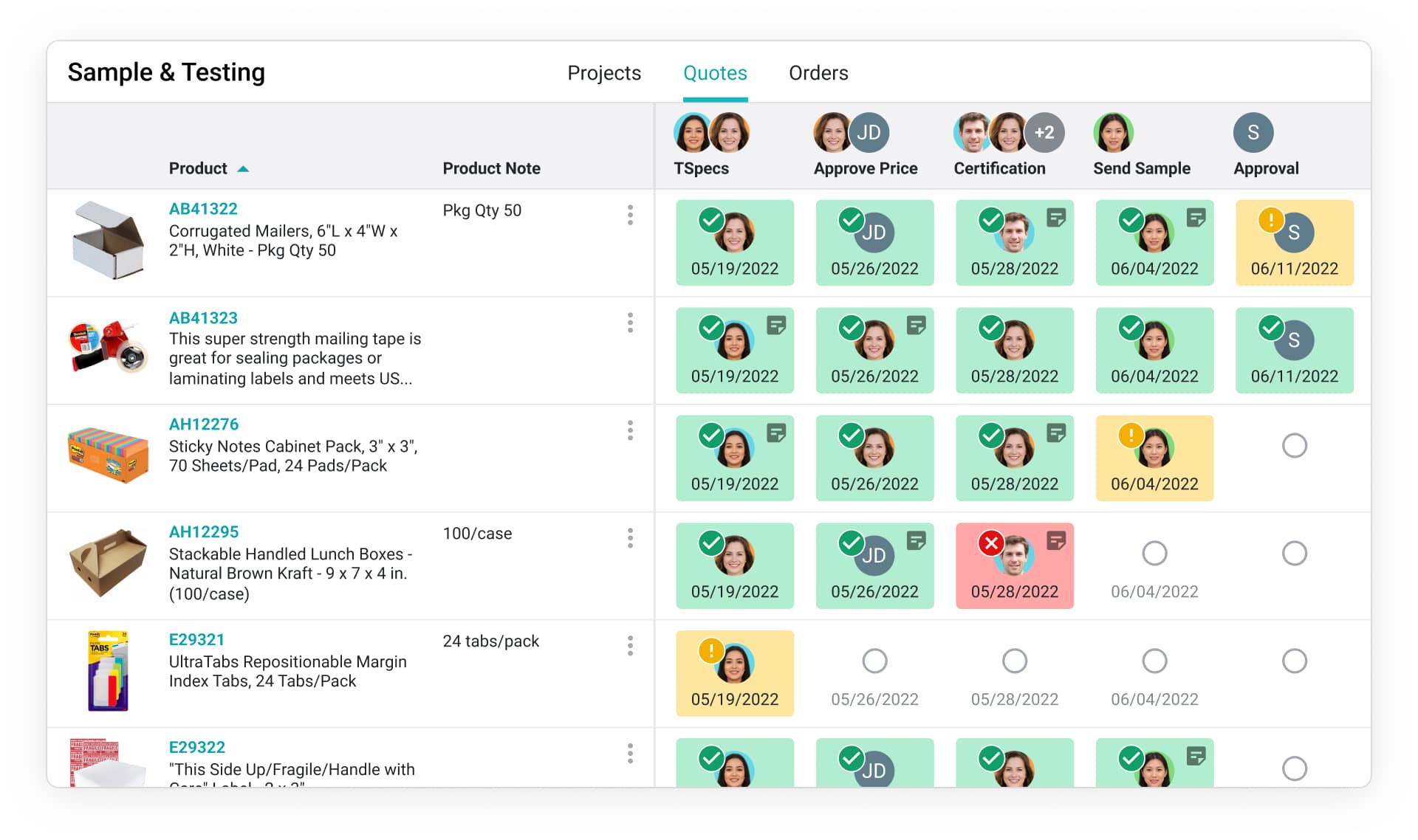Sort by Product column arrow

(243, 169)
